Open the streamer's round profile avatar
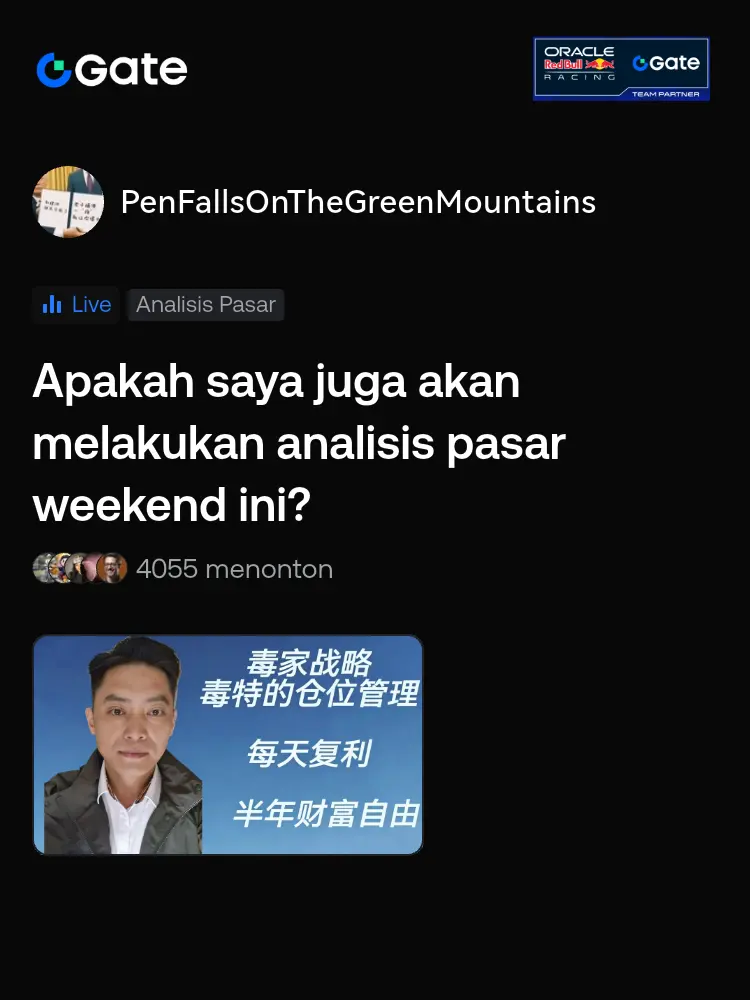This screenshot has height=1000, width=750. (68, 202)
